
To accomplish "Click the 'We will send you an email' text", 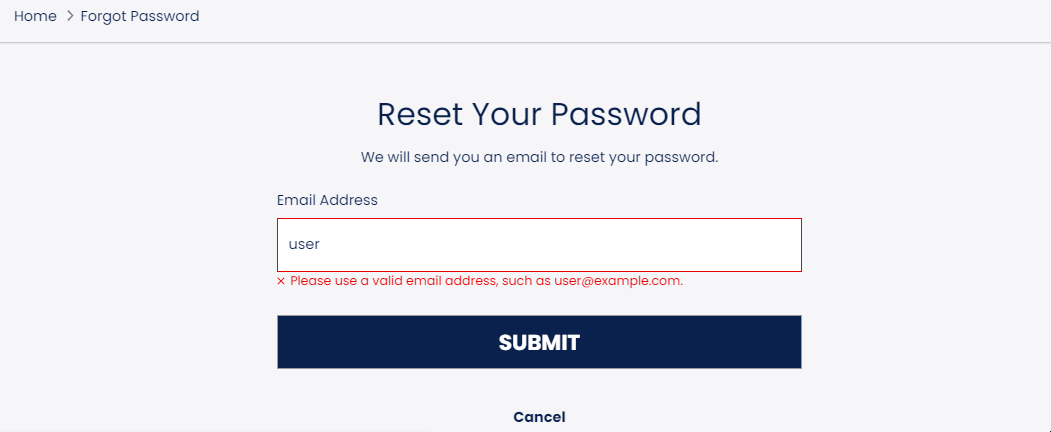I will (x=539, y=158).
